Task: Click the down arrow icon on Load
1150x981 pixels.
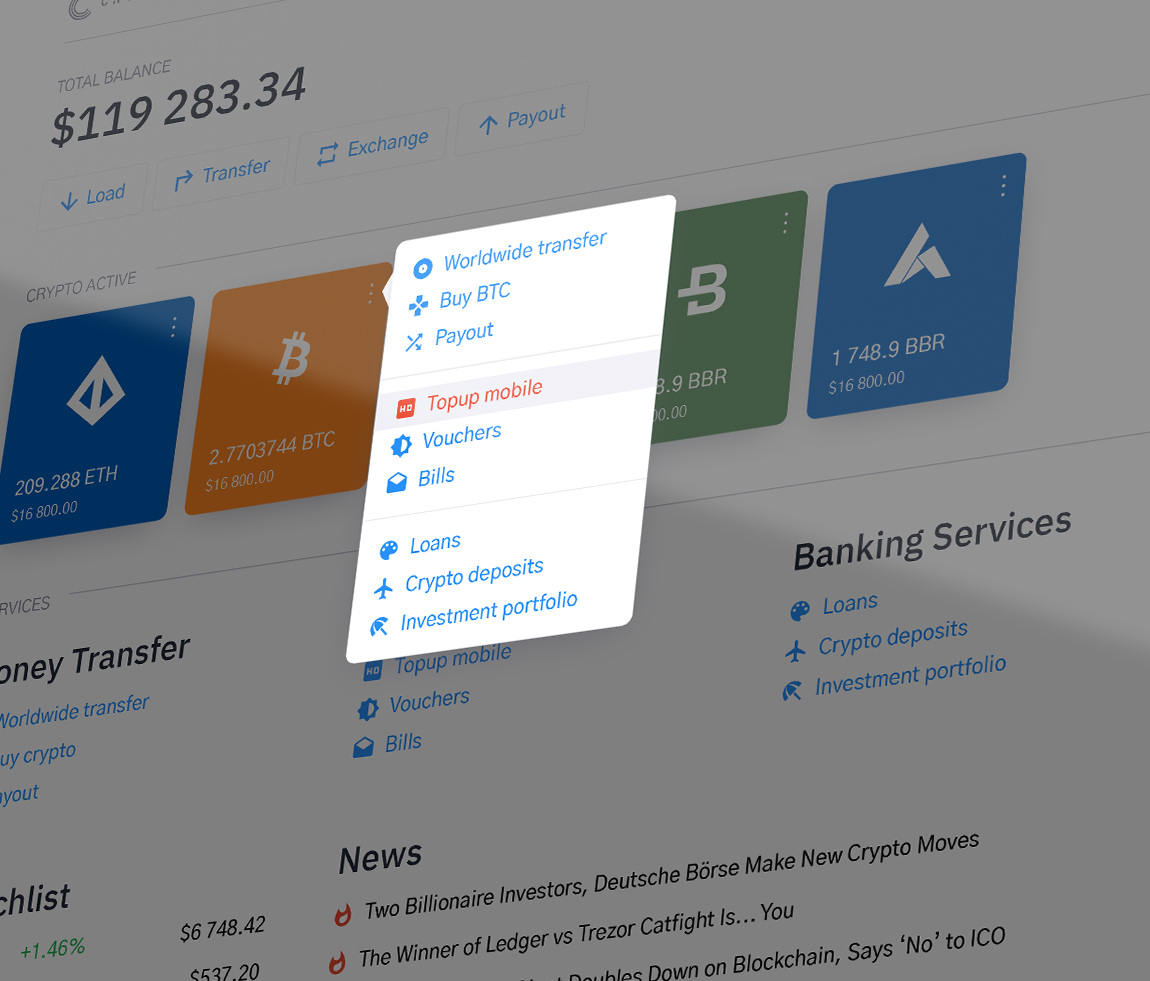Action: coord(69,201)
